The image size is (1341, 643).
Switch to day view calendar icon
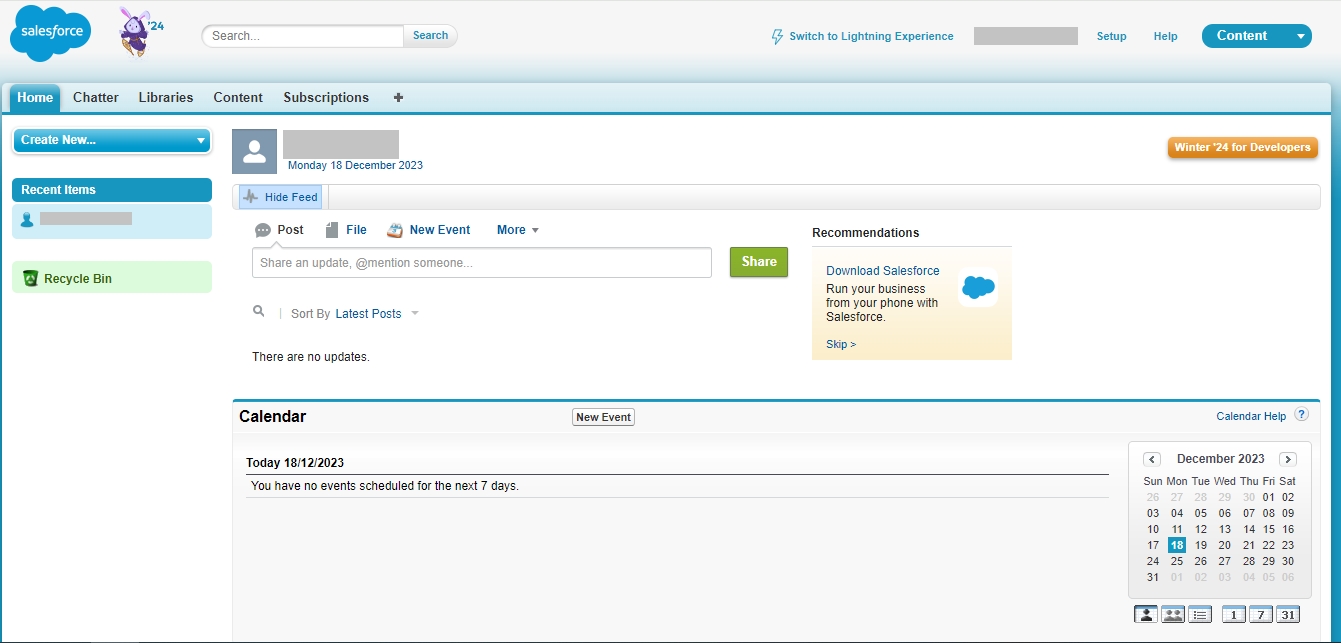coord(1234,615)
